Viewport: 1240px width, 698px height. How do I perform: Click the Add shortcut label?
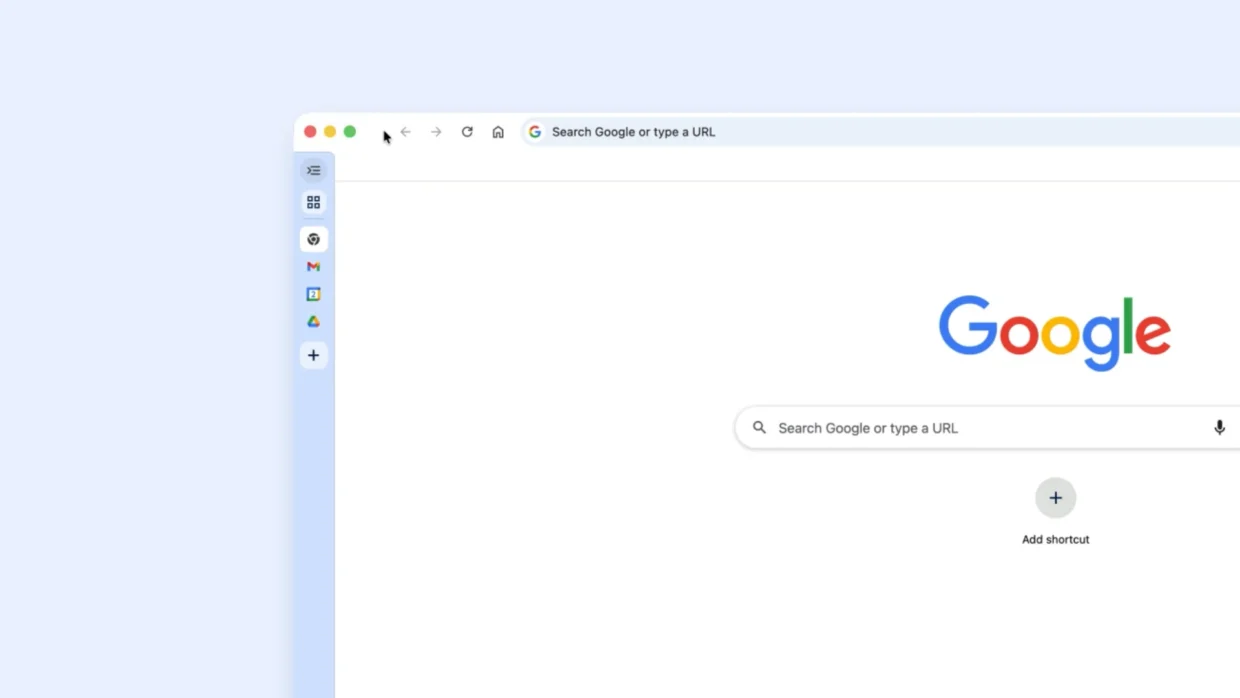1055,539
